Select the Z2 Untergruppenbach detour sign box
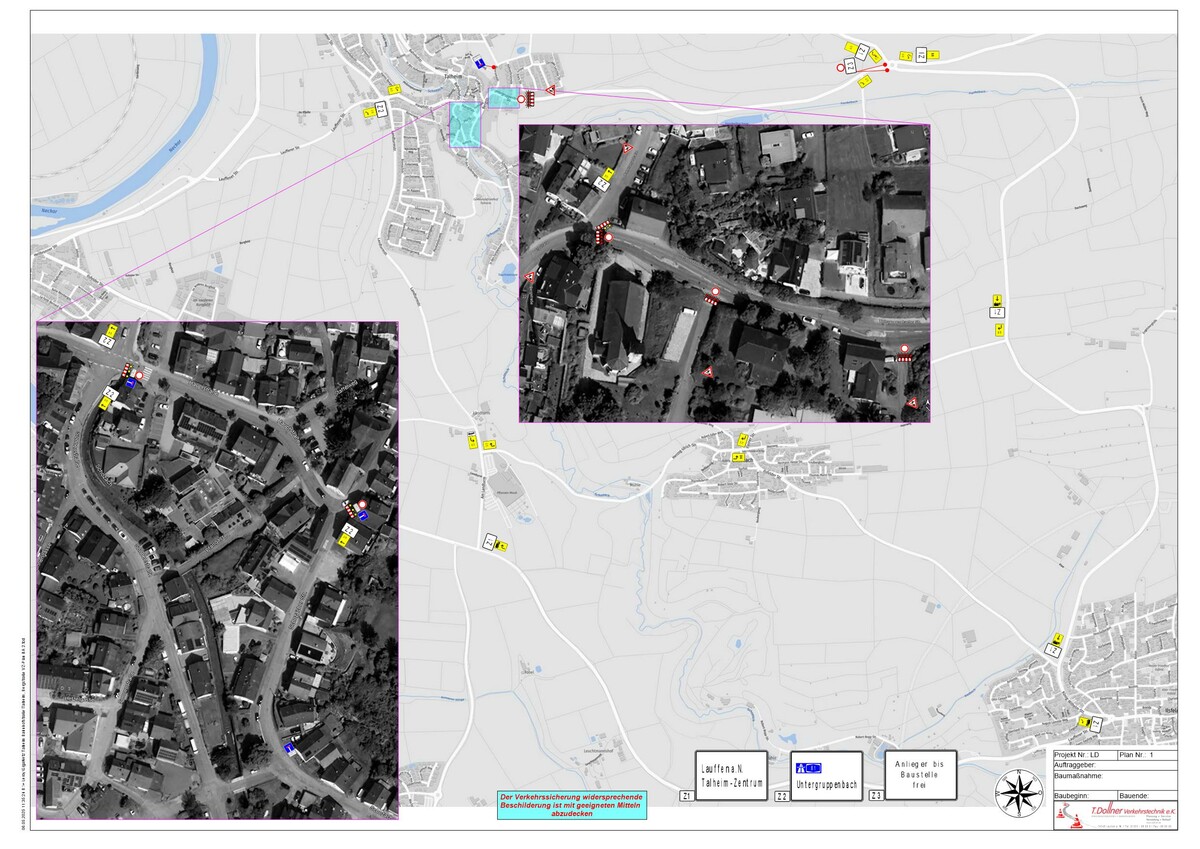Screen dimensions: 1200x849 pos(826,776)
